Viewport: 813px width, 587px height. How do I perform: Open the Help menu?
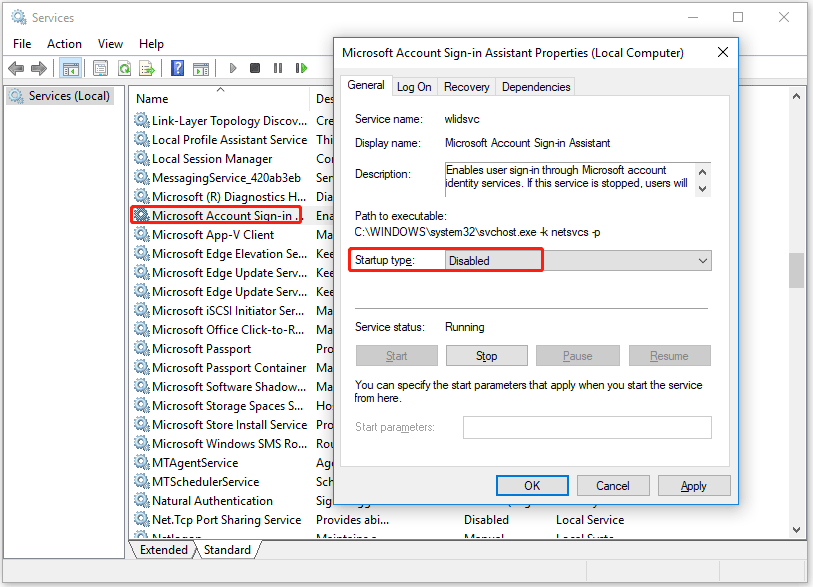point(151,44)
